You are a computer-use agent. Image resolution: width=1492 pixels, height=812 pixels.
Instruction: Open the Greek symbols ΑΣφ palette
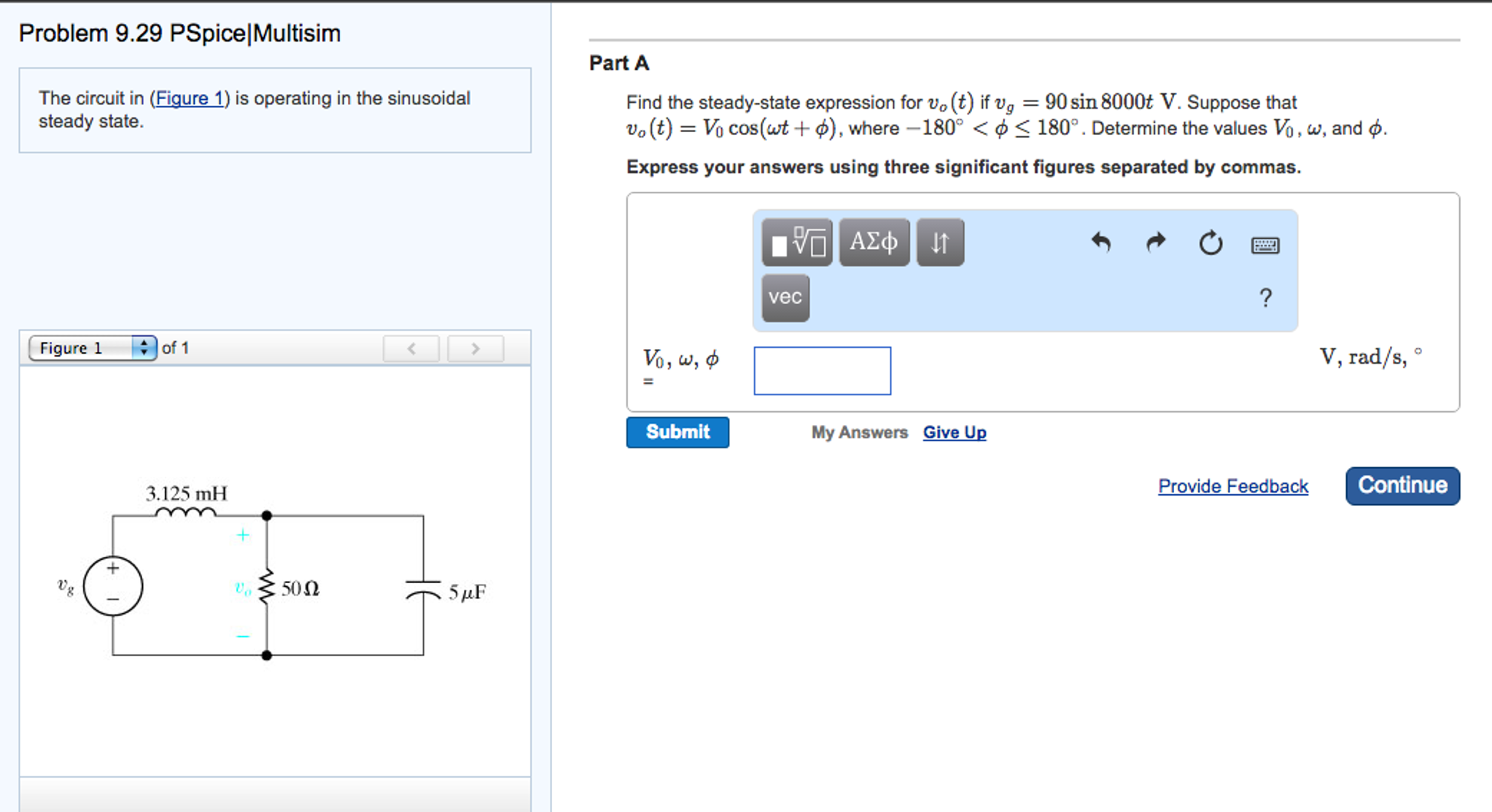coord(874,242)
